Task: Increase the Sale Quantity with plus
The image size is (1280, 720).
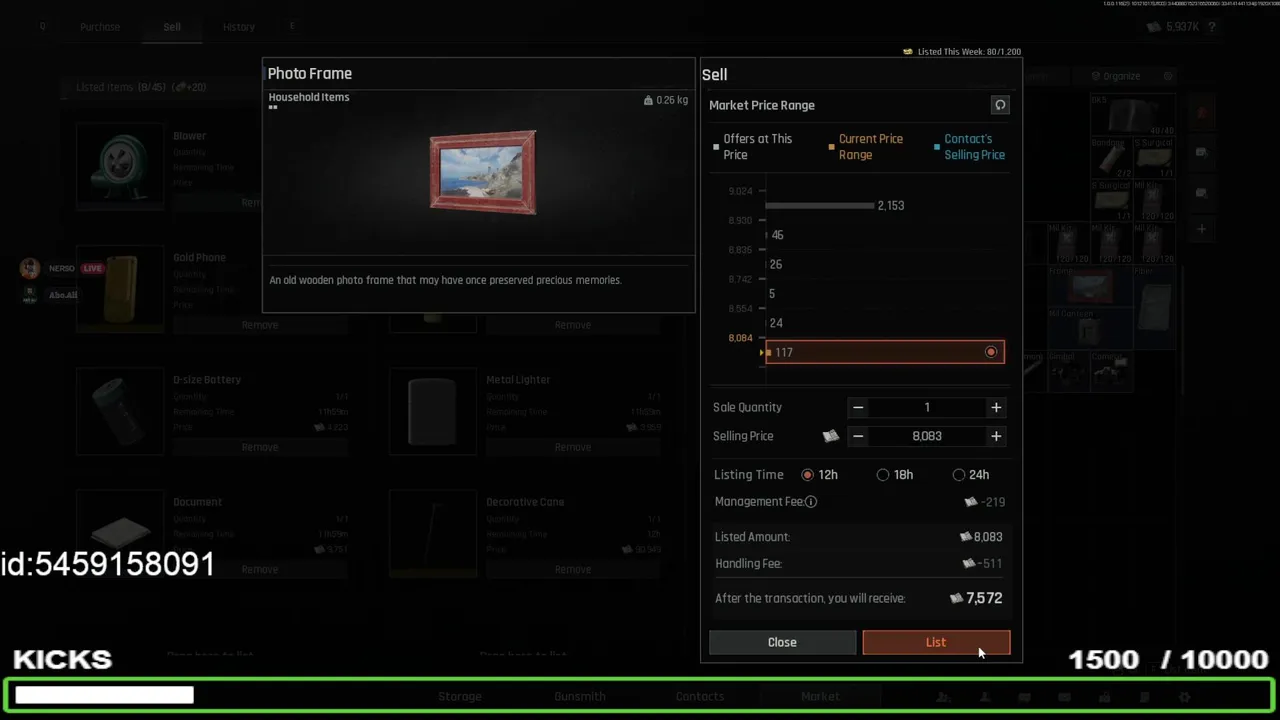Action: pos(996,407)
